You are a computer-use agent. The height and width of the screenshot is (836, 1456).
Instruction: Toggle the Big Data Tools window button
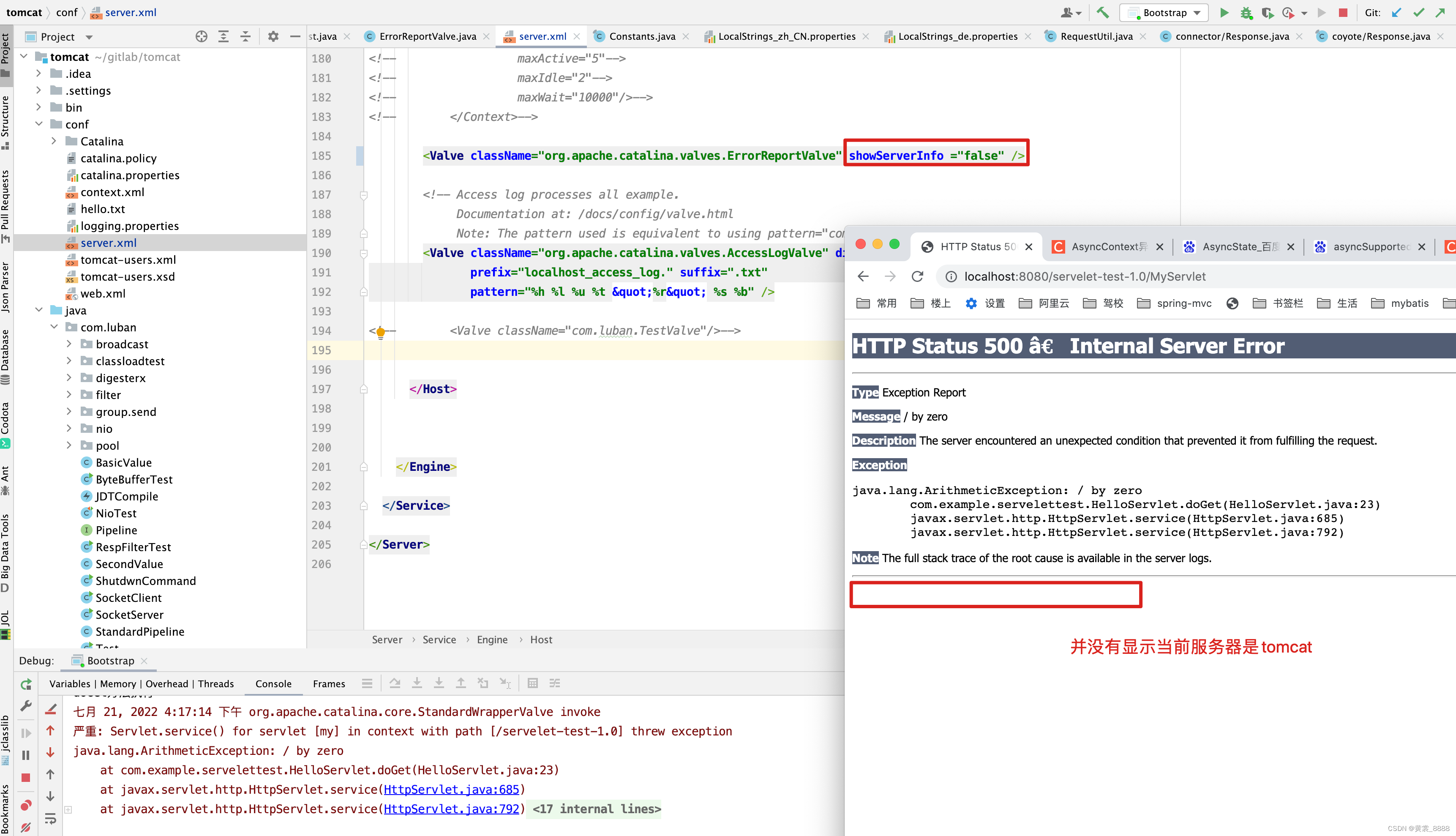click(6, 553)
